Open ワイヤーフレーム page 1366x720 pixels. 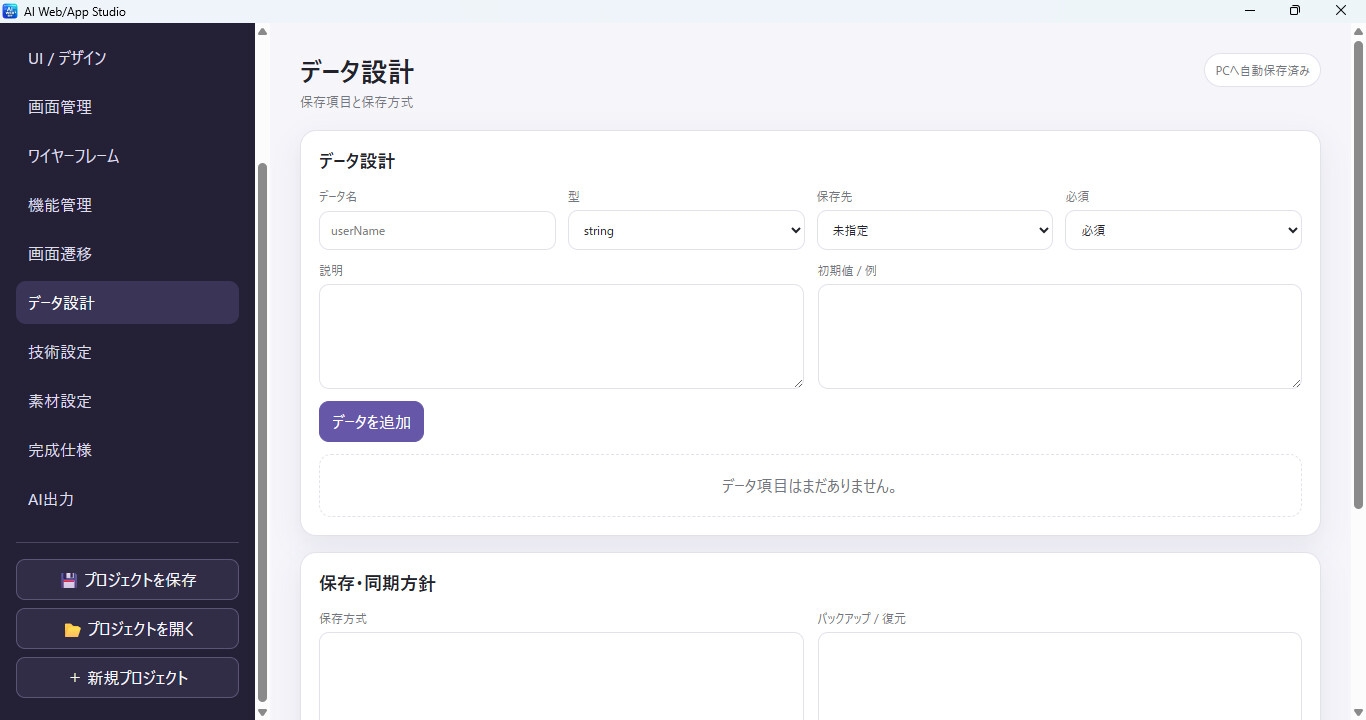click(127, 156)
